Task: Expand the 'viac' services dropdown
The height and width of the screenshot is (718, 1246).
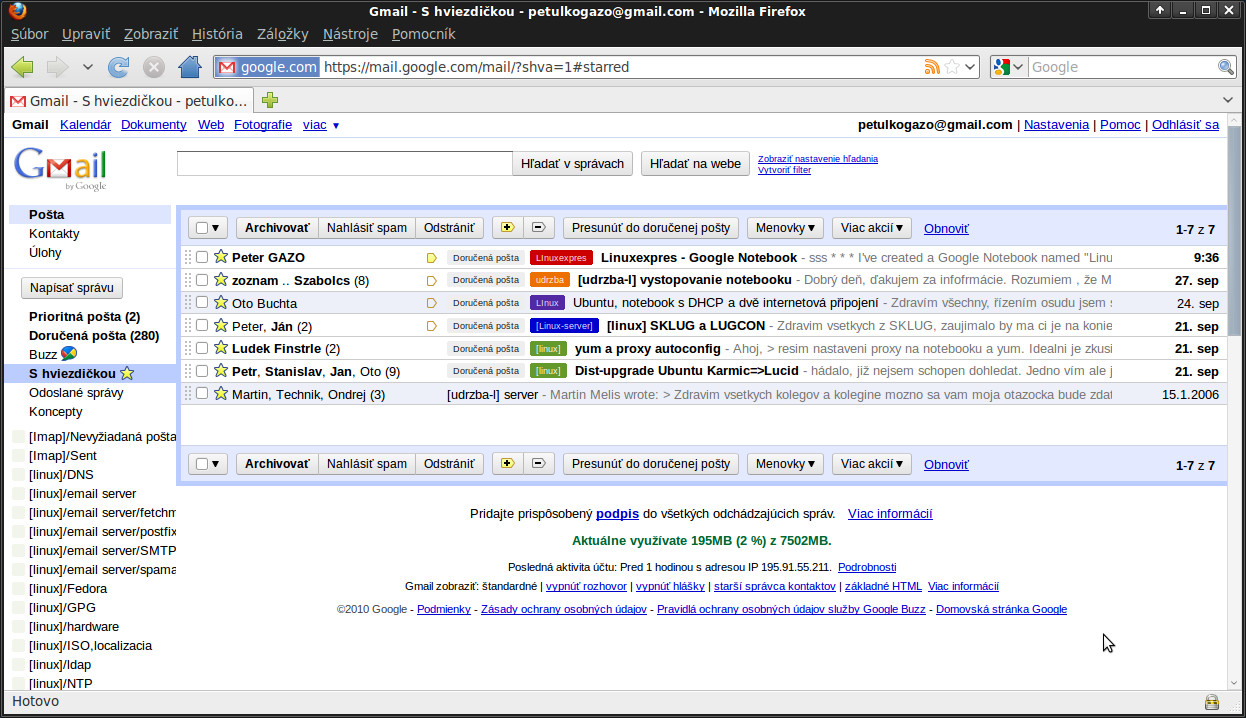Action: (x=322, y=125)
